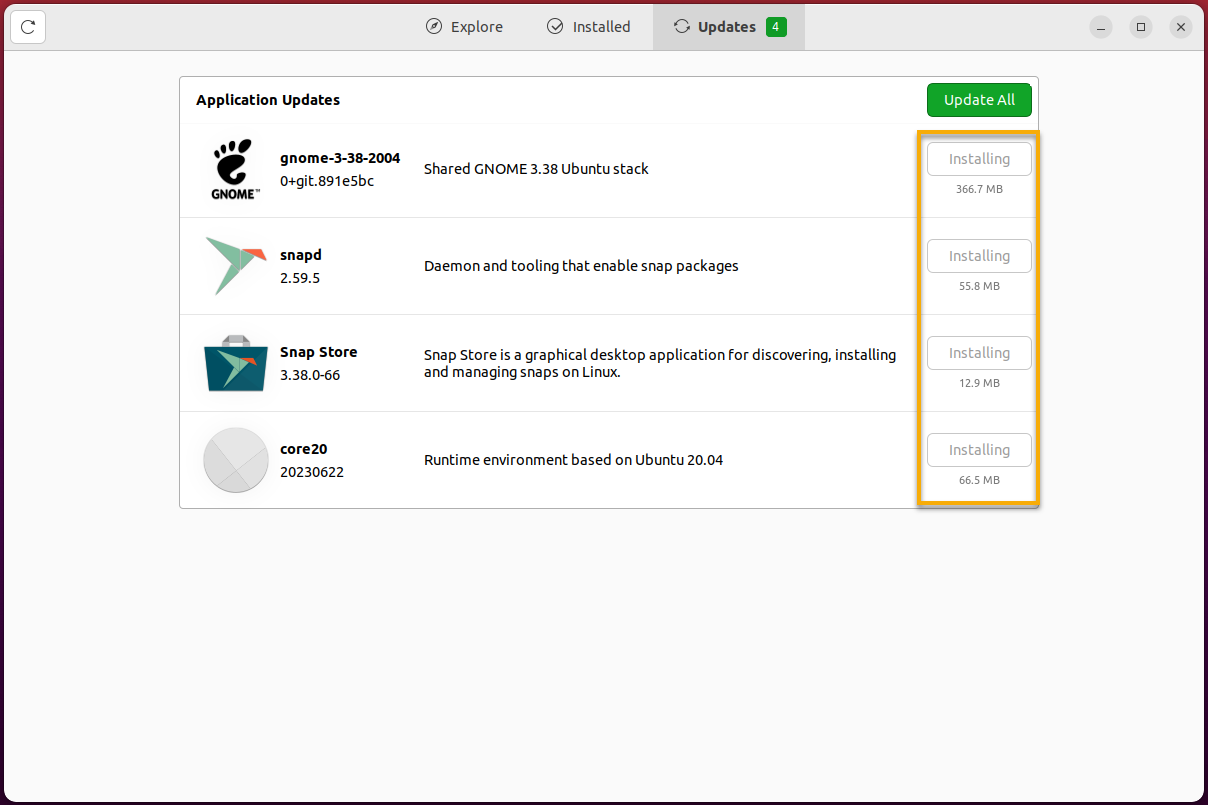The image size is (1208, 805).
Task: Click the Installed checkmark icon
Action: [x=555, y=27]
